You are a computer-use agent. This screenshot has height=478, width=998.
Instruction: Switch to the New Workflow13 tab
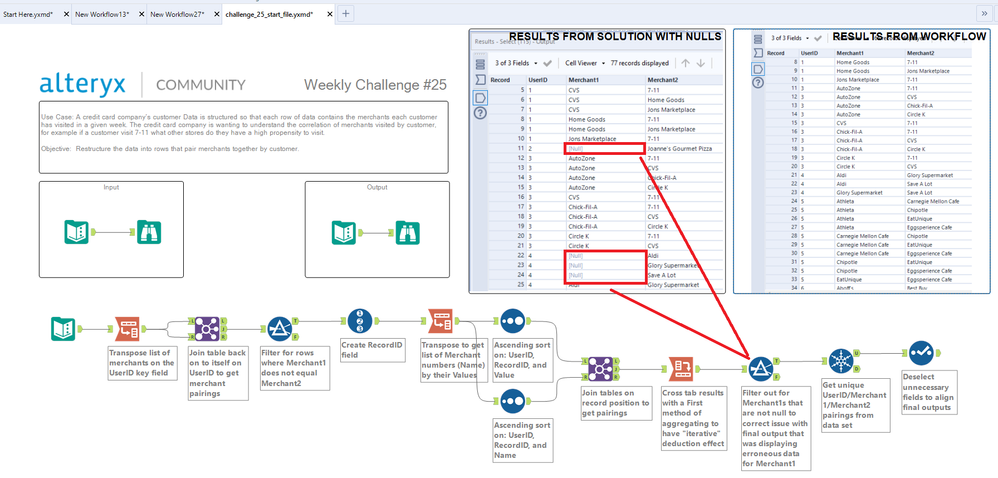102,14
